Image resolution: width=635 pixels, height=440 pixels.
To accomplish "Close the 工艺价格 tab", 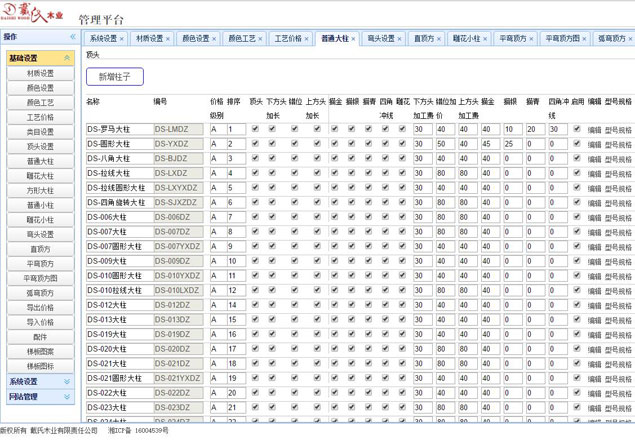I will [x=306, y=39].
